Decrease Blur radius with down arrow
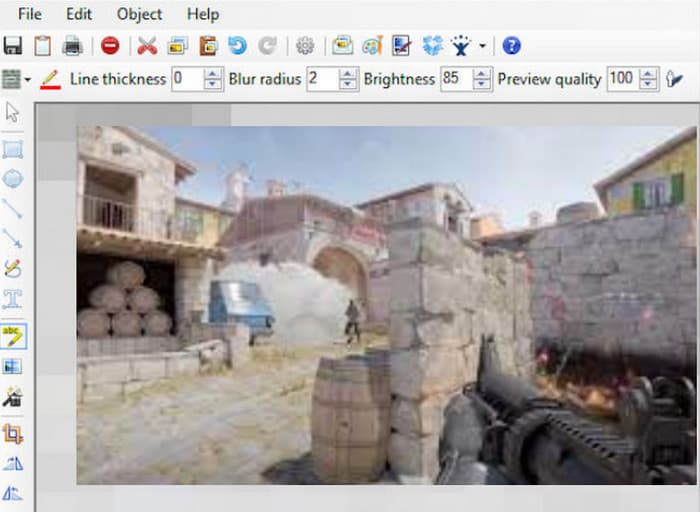Viewport: 700px width, 512px height. pyautogui.click(x=348, y=84)
